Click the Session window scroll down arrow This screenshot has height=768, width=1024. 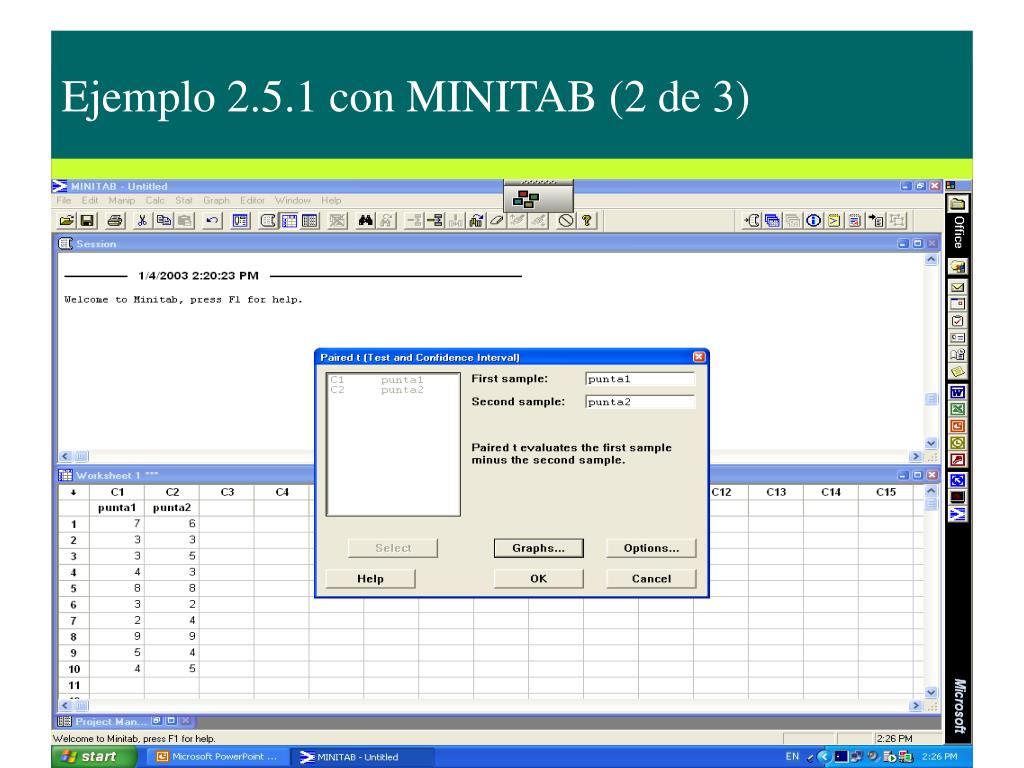931,443
